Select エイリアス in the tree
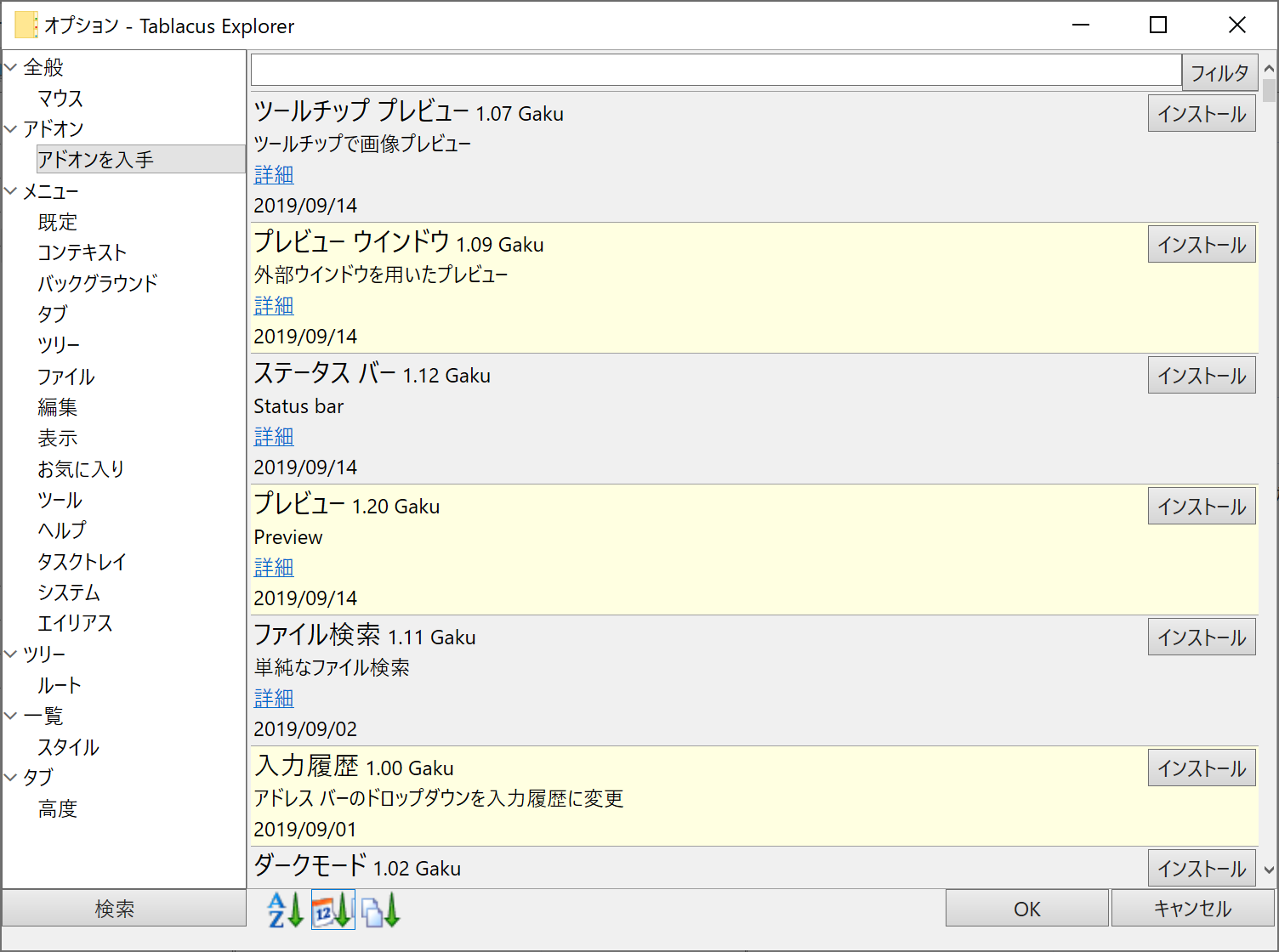Image resolution: width=1279 pixels, height=952 pixels. click(x=75, y=623)
